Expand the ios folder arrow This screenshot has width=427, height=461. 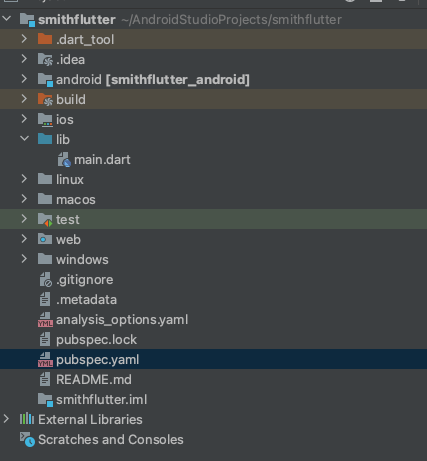click(24, 119)
